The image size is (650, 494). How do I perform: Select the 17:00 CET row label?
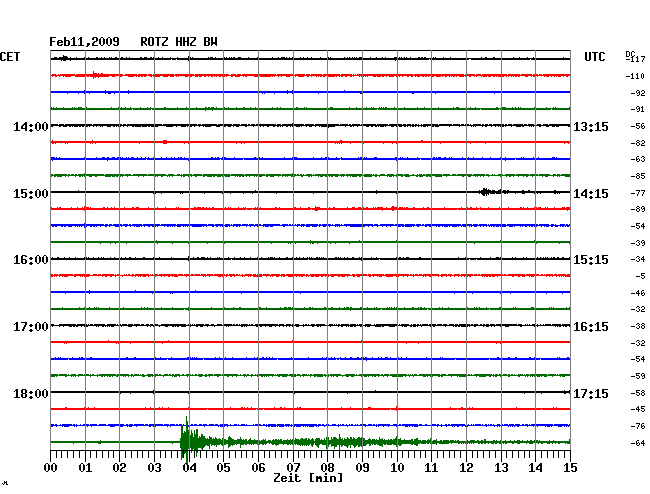coord(31,327)
